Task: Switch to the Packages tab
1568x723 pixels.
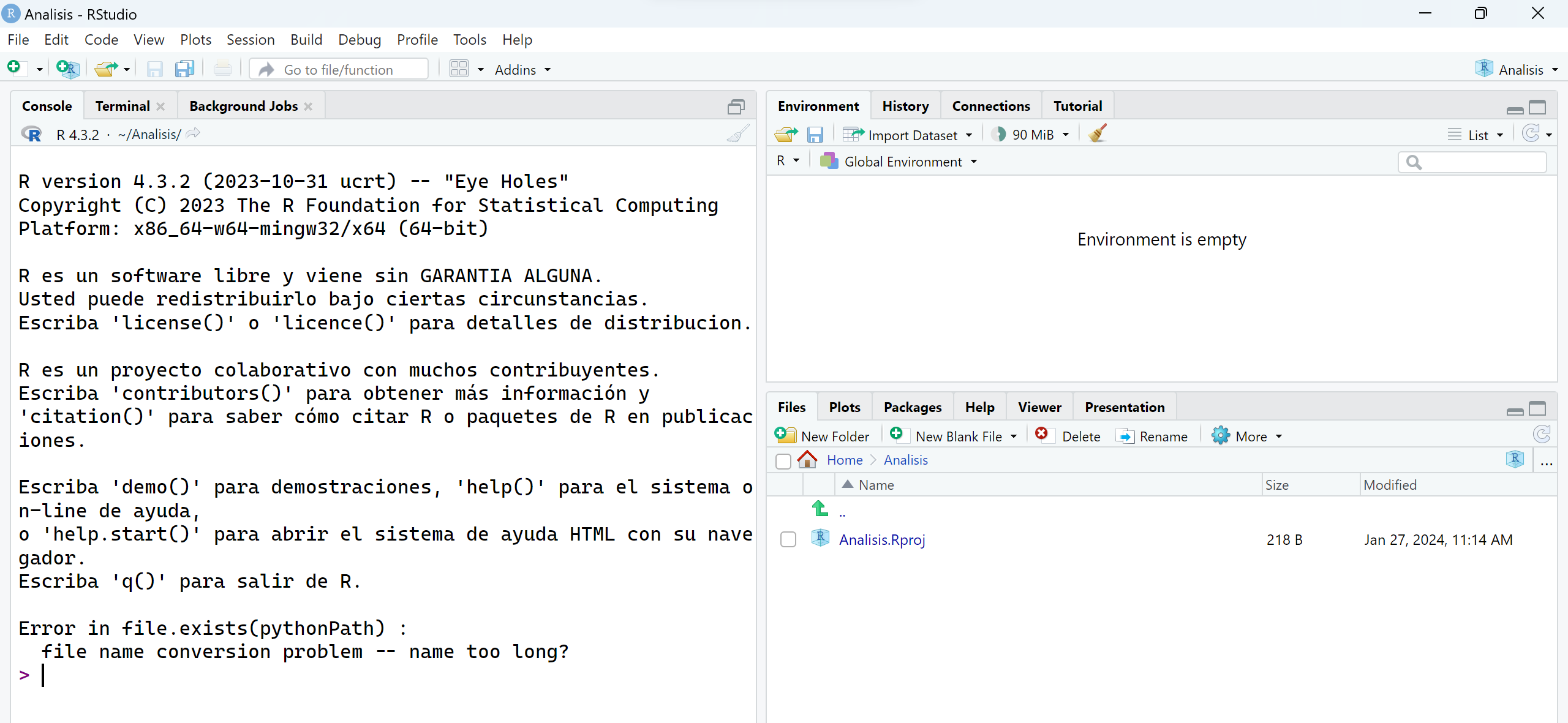Action: tap(912, 408)
